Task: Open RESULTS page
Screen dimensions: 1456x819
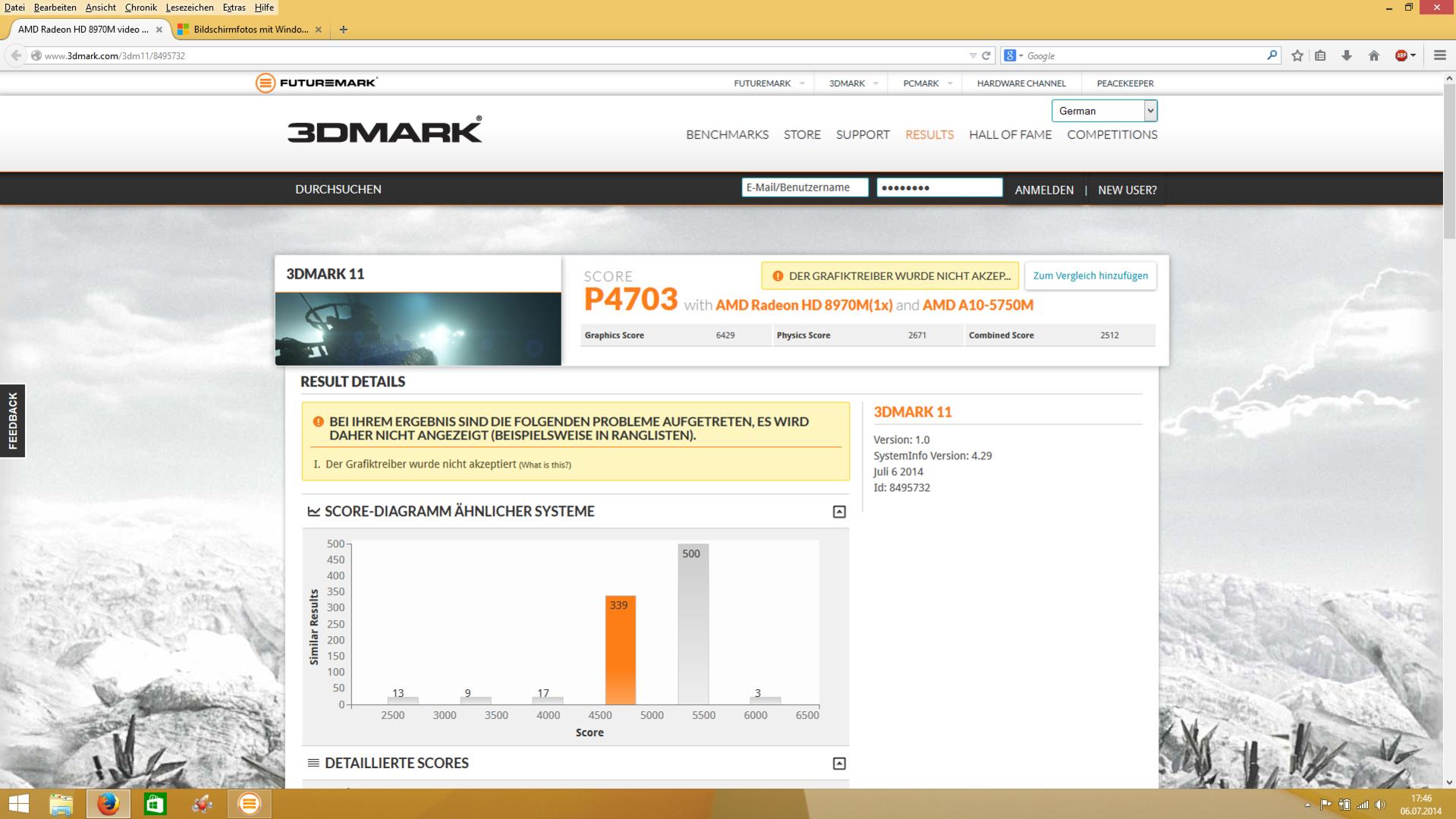Action: click(929, 134)
